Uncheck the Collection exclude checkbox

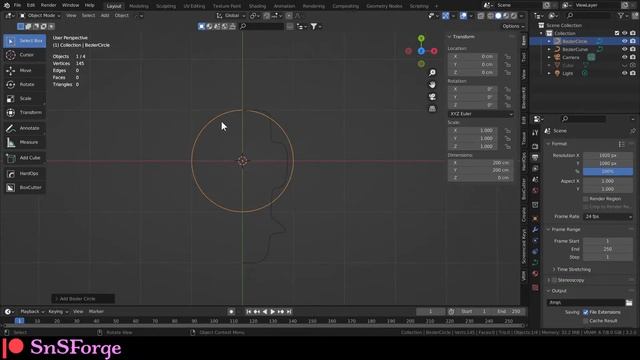click(617, 33)
